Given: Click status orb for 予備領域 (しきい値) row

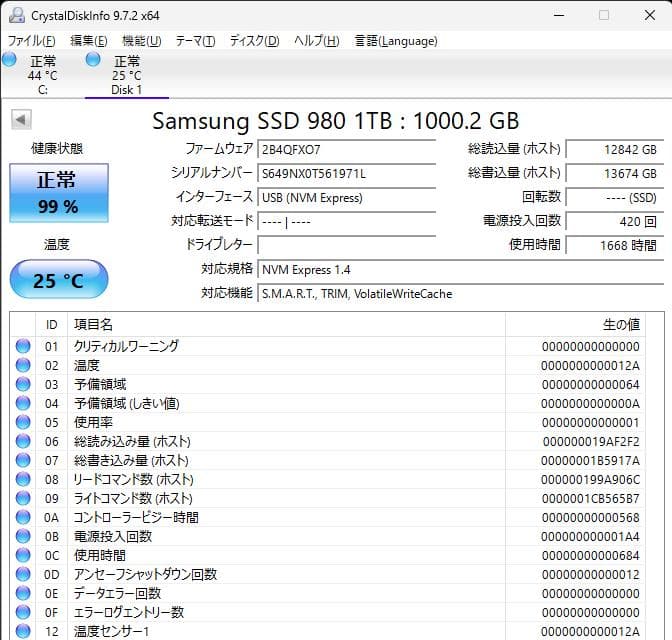Looking at the screenshot, I should pos(23,403).
